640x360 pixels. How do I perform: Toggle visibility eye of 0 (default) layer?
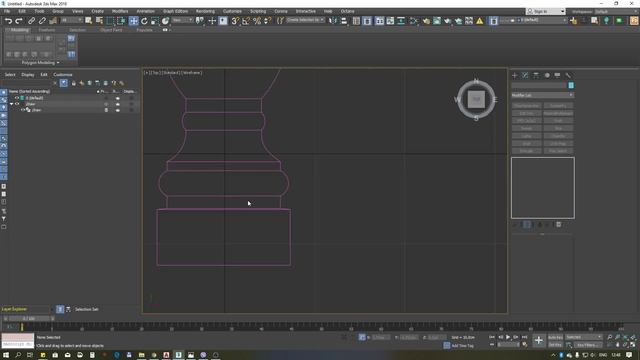[x=17, y=98]
